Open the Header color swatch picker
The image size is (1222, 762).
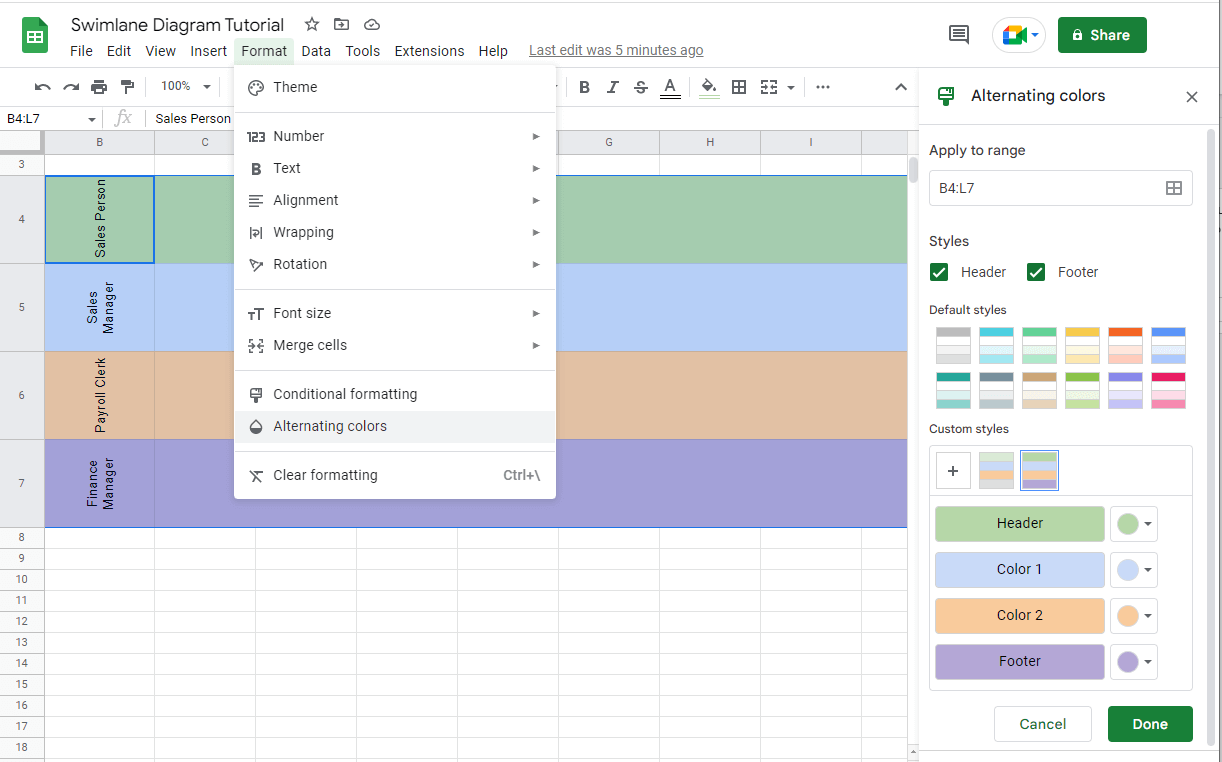coord(1133,523)
